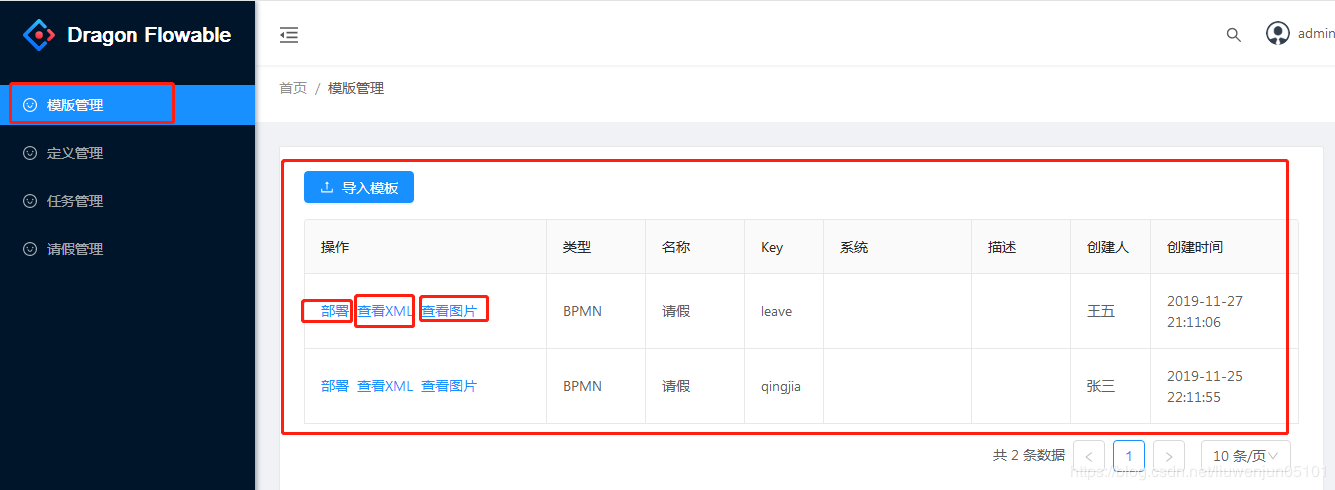
Task: Open the 模版管理 menu item
Action: 127,105
